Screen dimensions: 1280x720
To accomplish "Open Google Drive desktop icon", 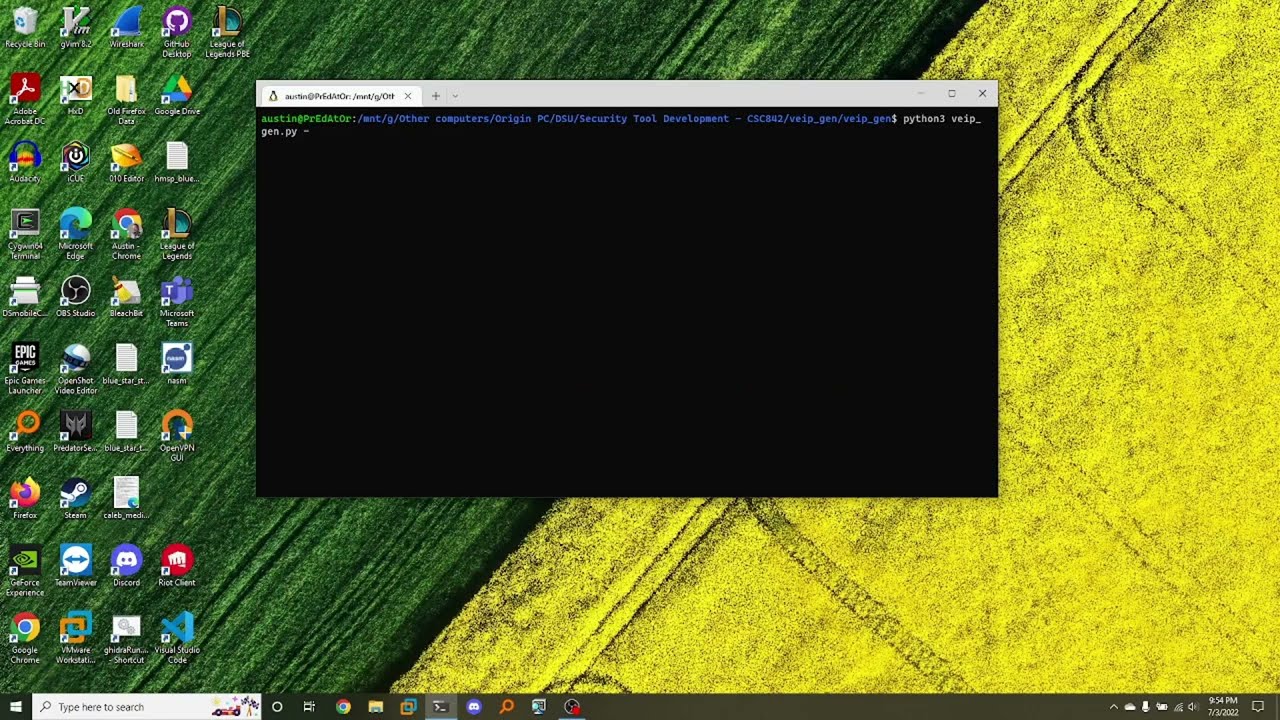I will point(177,95).
